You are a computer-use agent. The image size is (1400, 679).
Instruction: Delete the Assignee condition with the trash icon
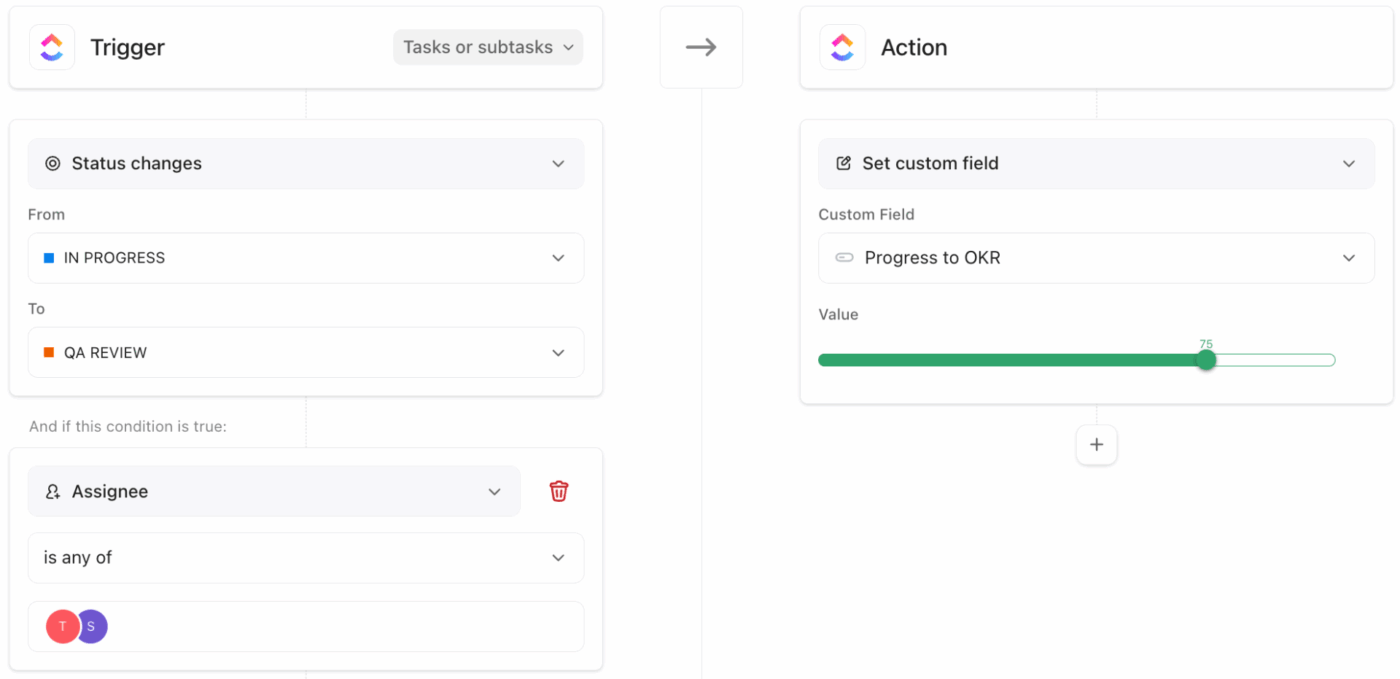tap(559, 491)
